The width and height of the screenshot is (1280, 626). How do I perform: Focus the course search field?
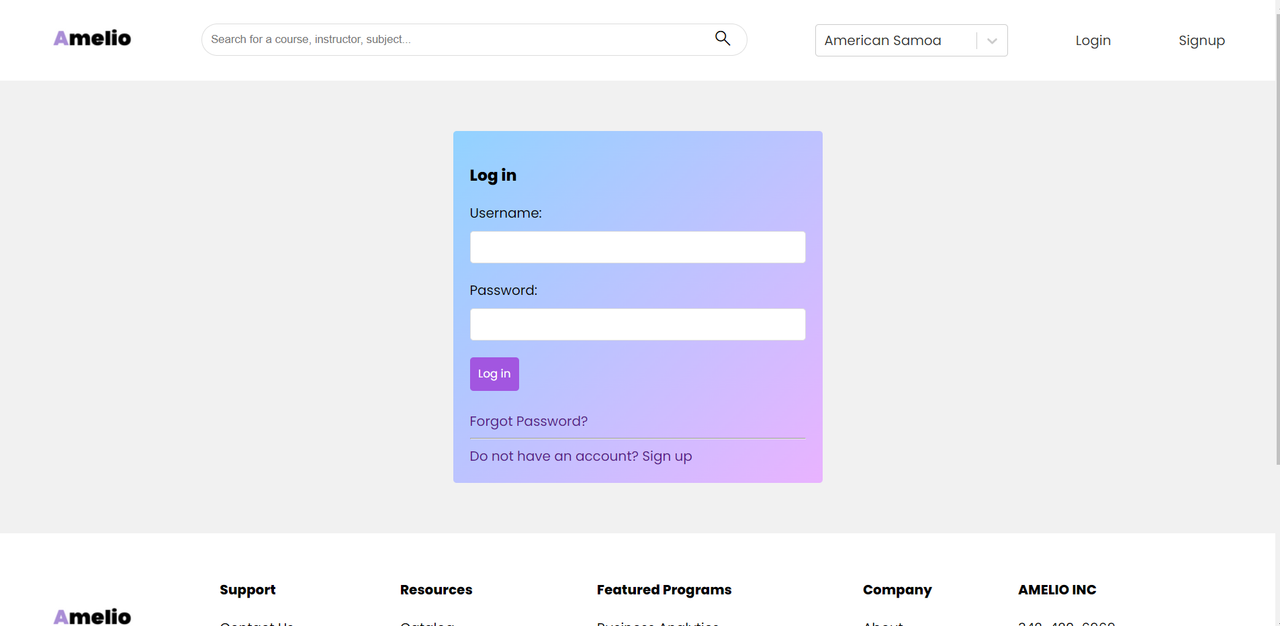click(x=474, y=39)
